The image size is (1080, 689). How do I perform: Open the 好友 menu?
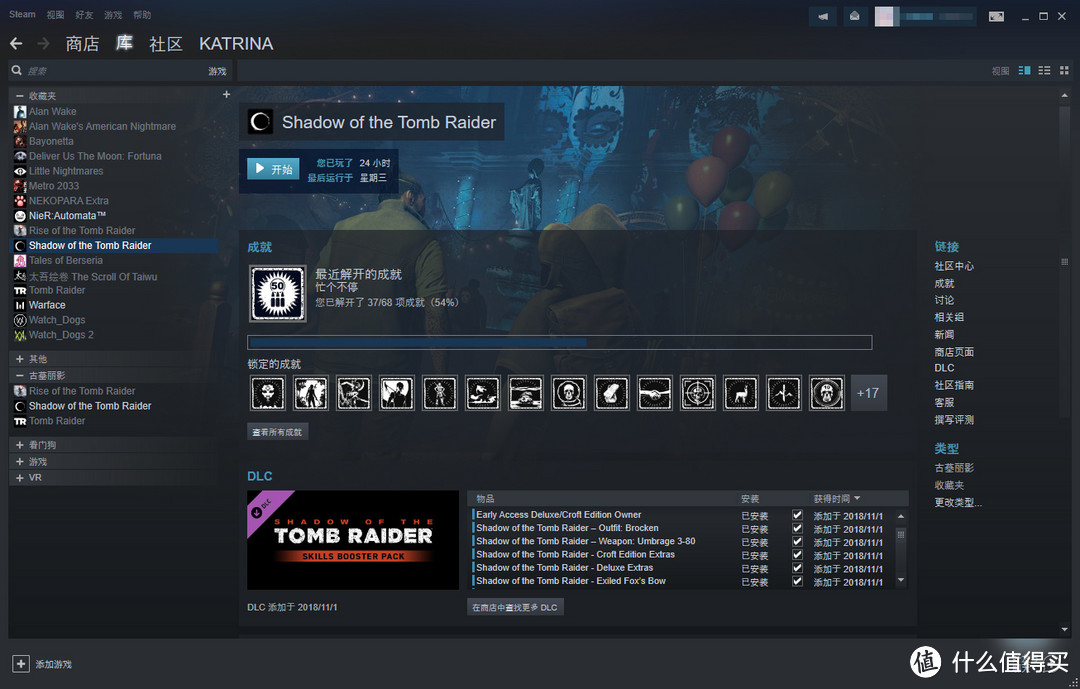coord(84,14)
